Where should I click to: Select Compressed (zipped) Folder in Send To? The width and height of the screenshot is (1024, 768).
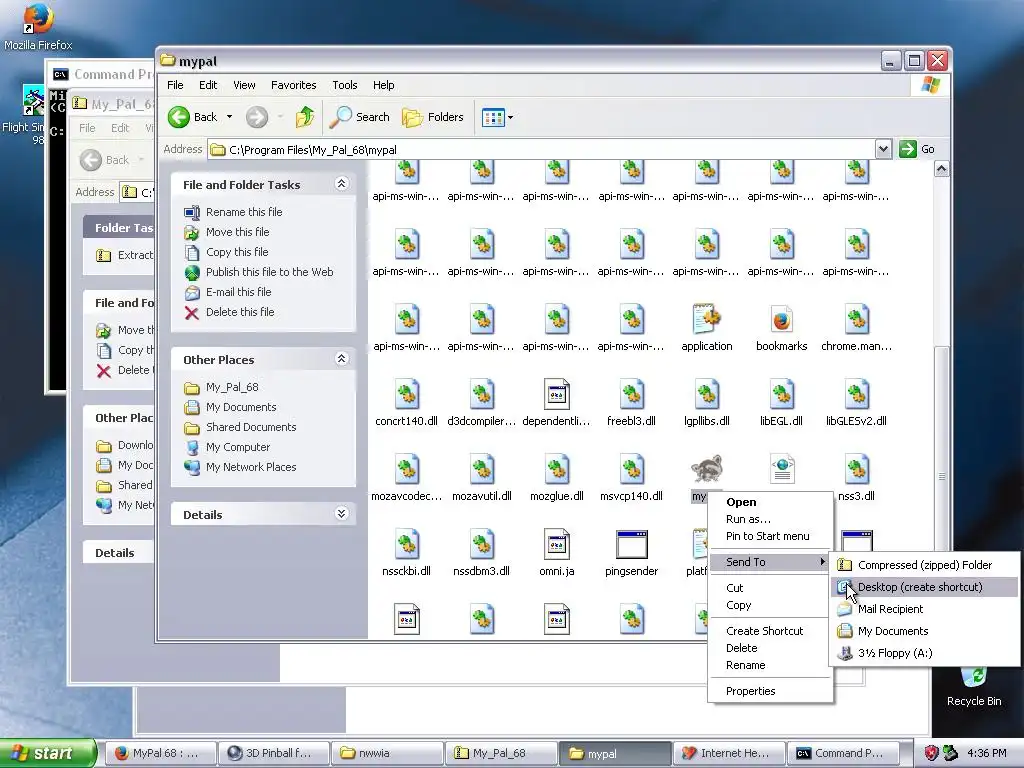click(x=925, y=565)
